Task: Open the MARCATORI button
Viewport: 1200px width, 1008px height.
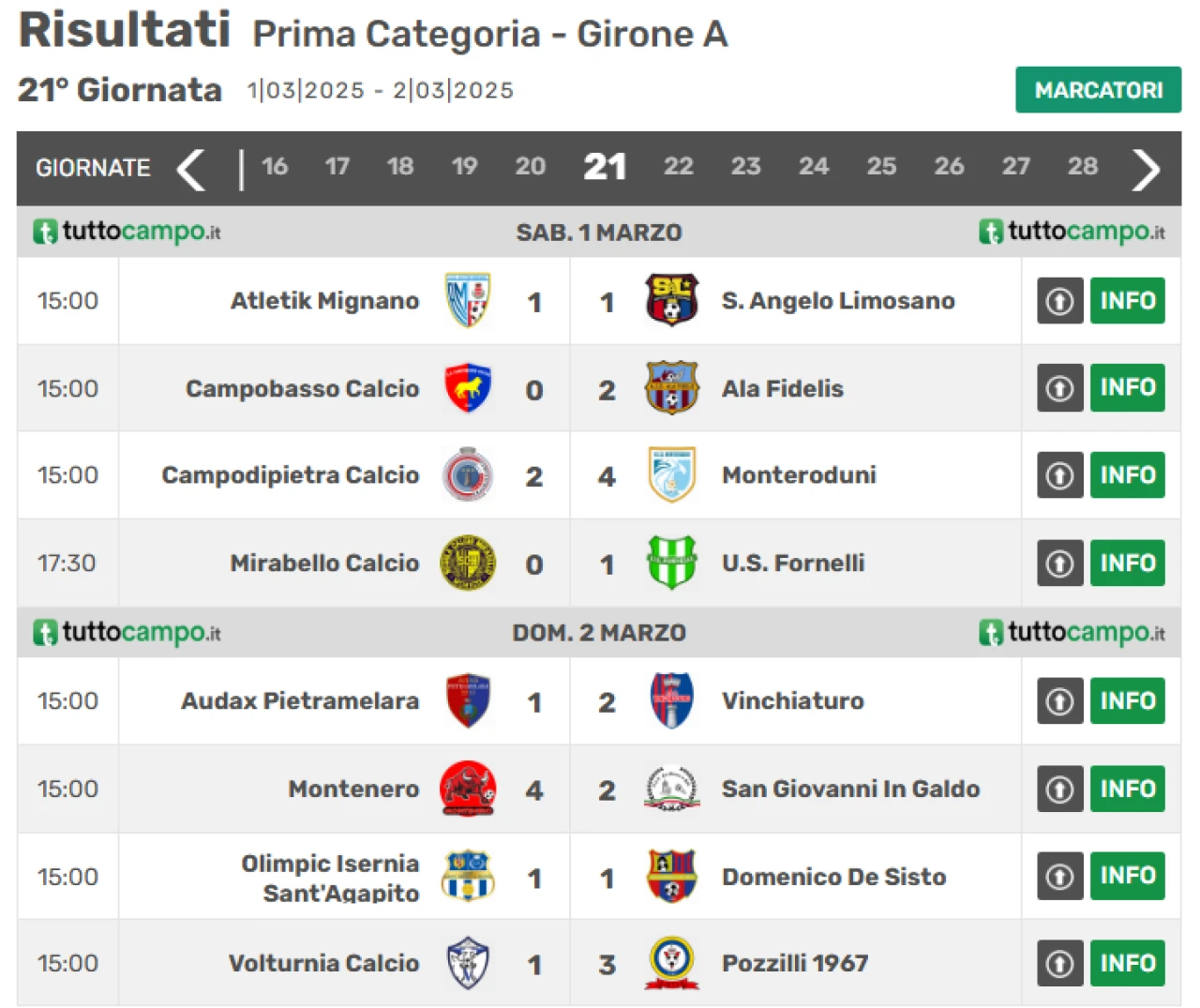Action: click(1098, 90)
